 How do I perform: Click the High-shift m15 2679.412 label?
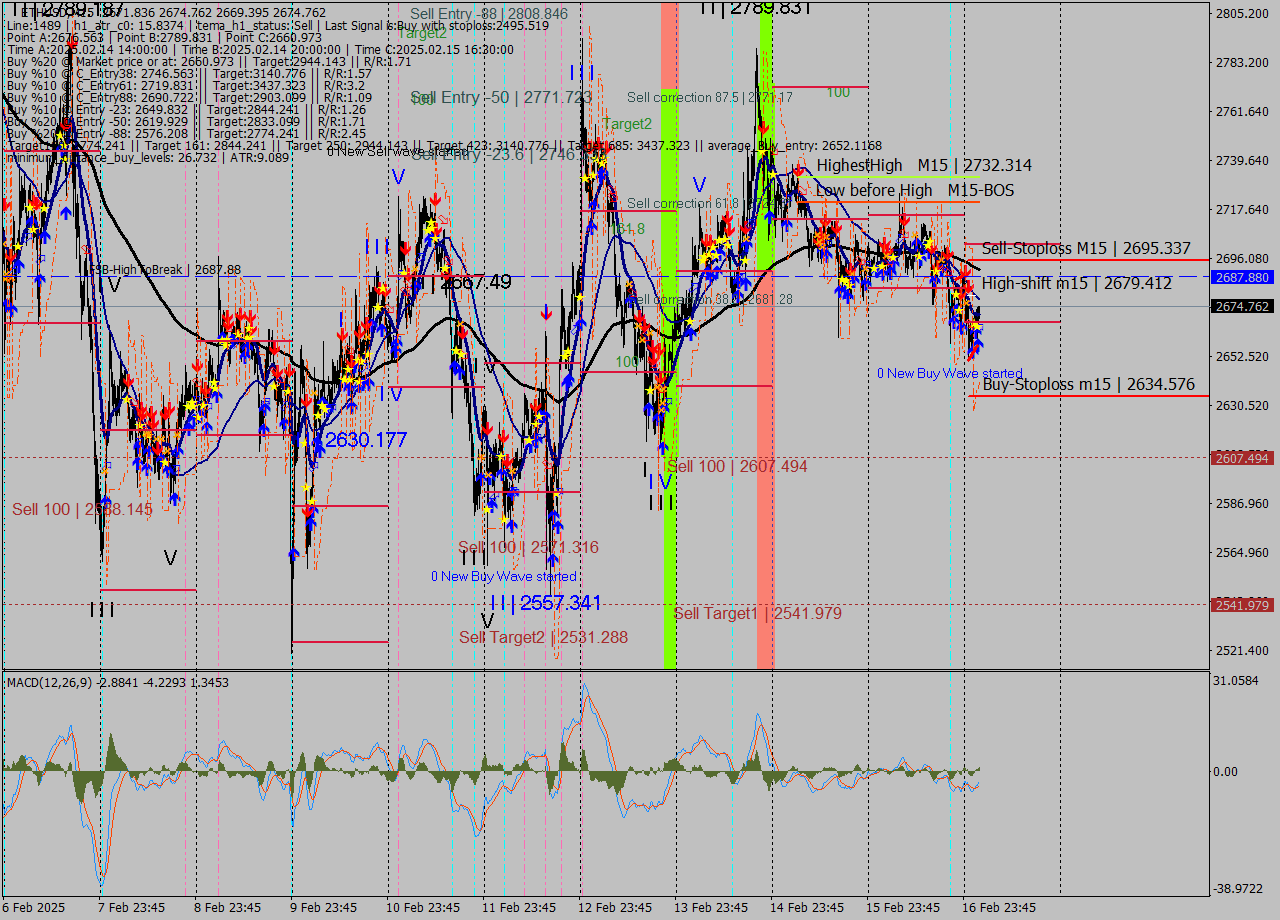[1076, 284]
